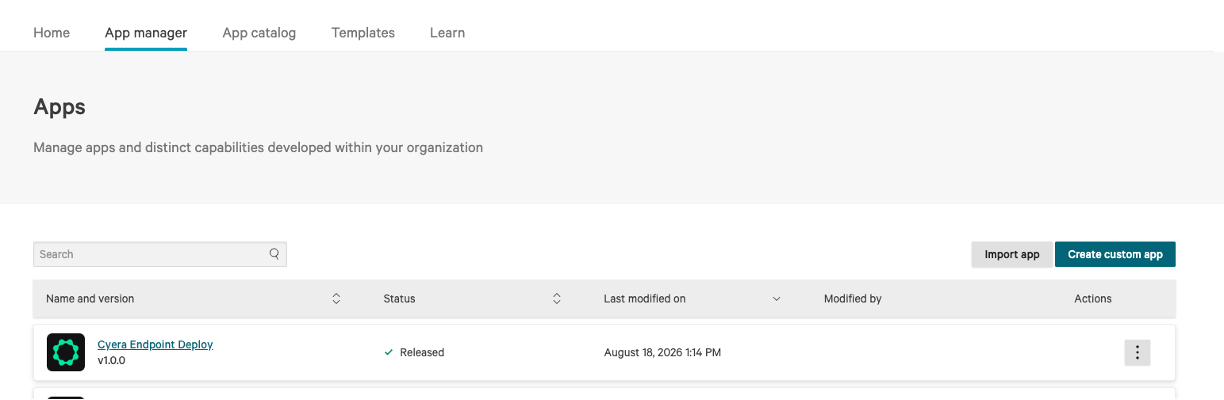Image resolution: width=1224 pixels, height=400 pixels.
Task: Click the Last modified on header label
Action: [645, 299]
